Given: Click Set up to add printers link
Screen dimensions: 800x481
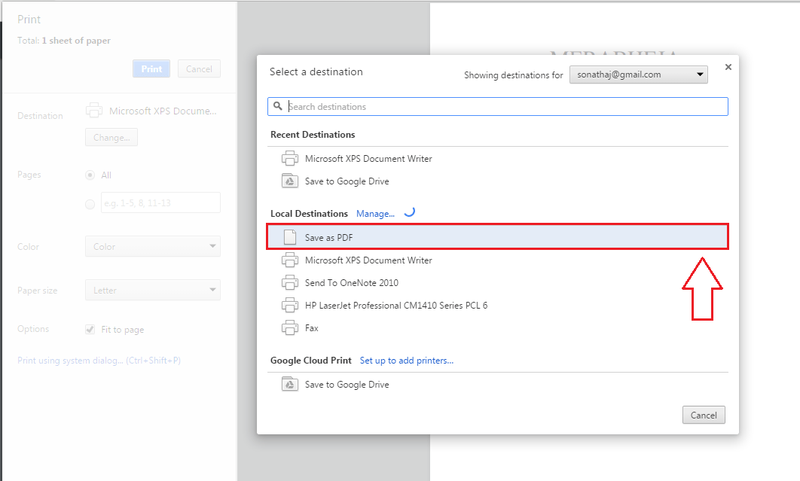Looking at the screenshot, I should click(x=407, y=361).
